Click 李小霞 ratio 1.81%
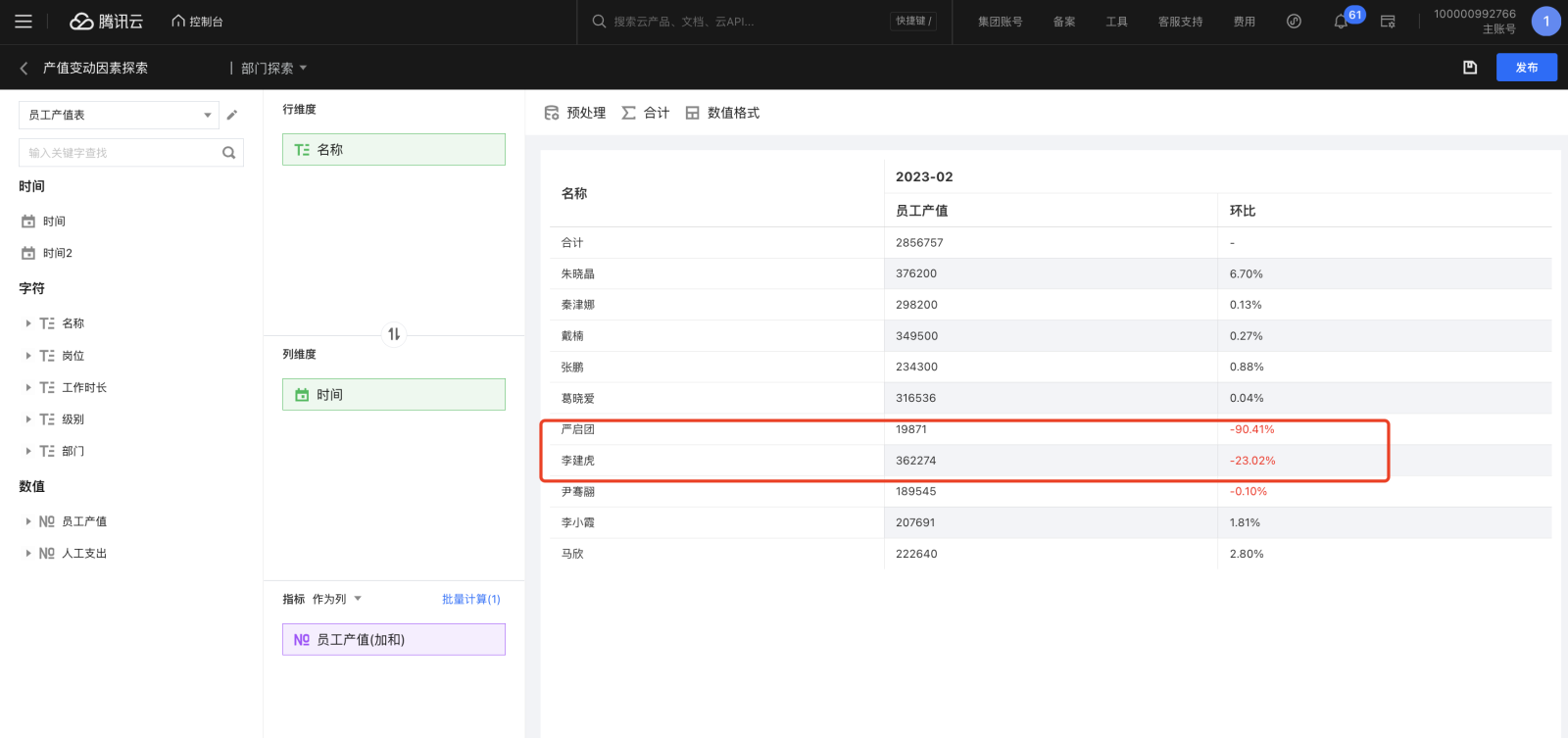This screenshot has height=738, width=1568. point(1245,522)
